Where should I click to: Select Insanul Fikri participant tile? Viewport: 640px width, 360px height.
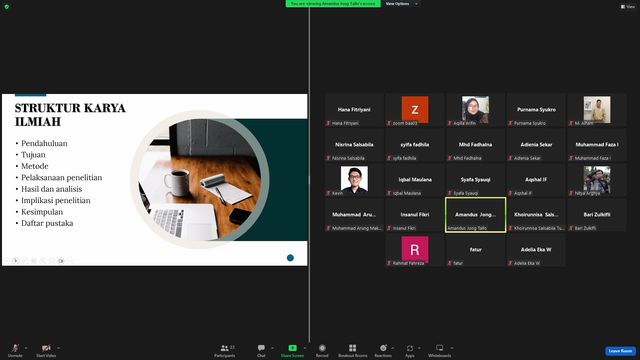[415, 215]
